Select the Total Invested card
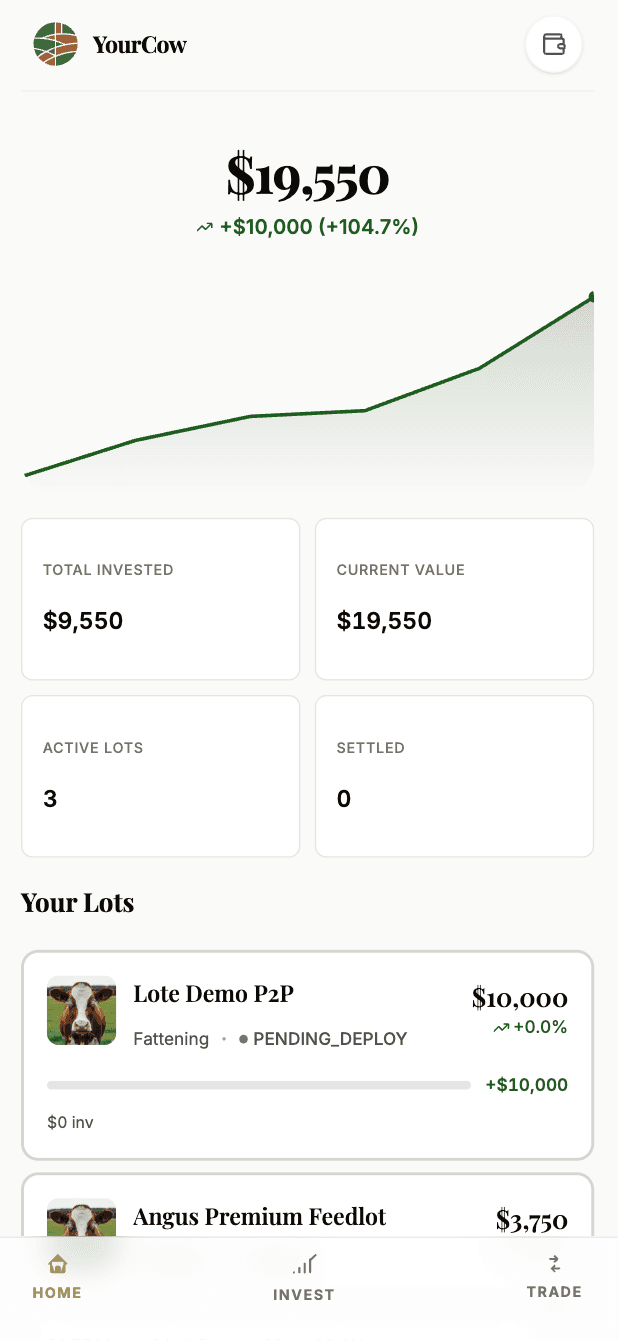The height and width of the screenshot is (1340, 618). pyautogui.click(x=160, y=598)
